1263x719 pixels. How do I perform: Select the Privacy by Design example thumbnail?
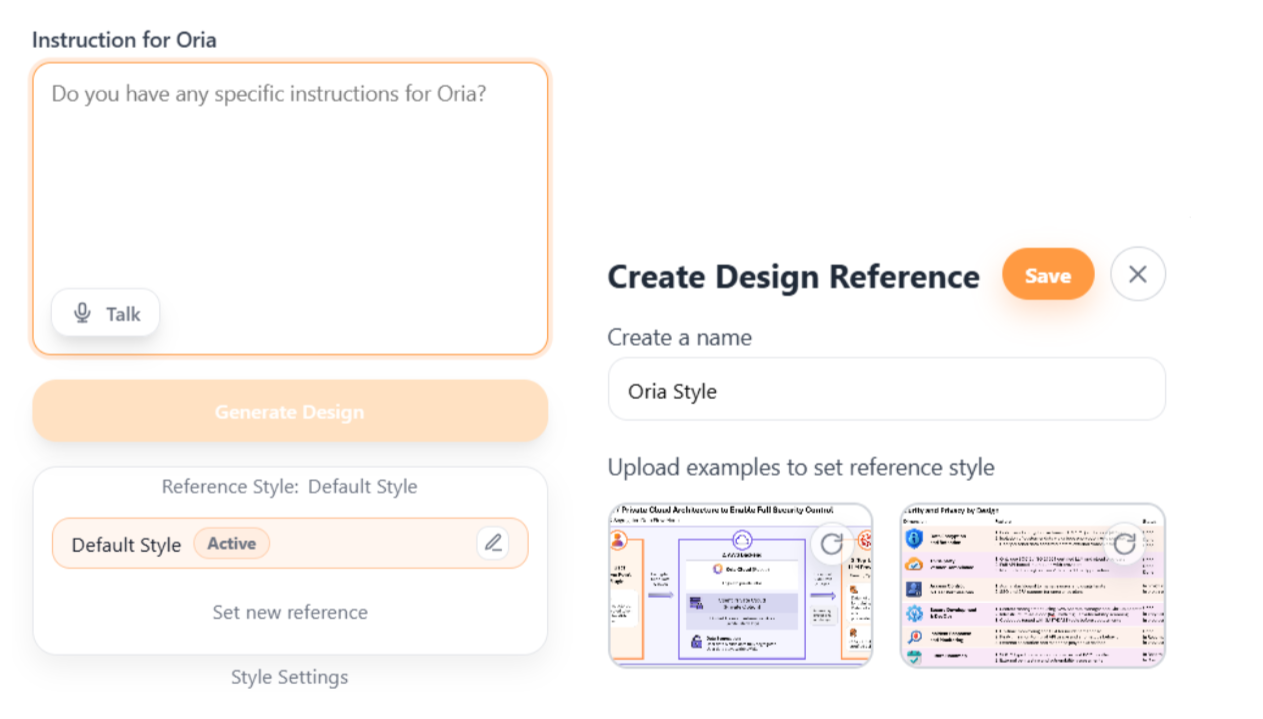(1031, 585)
